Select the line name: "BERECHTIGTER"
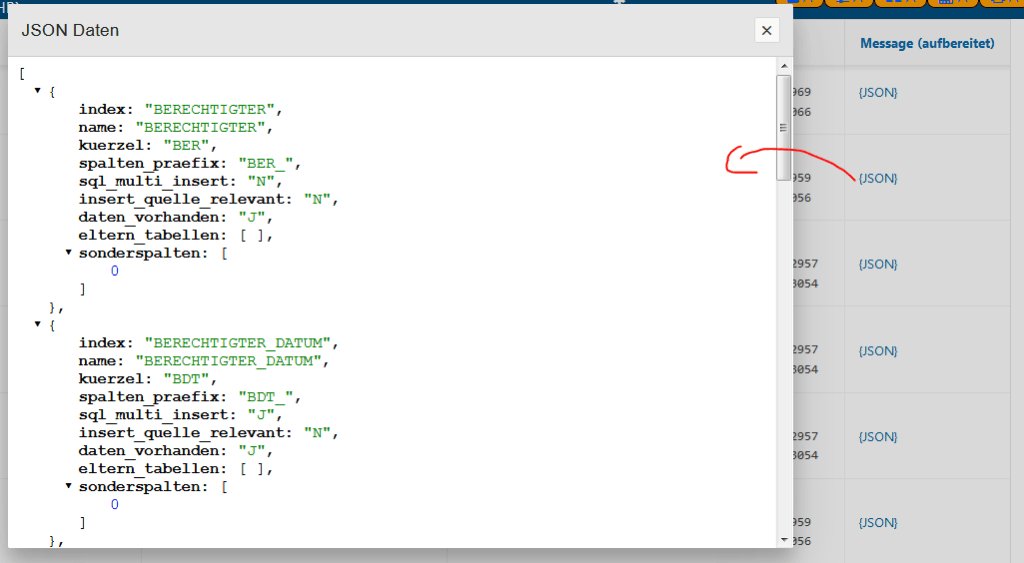 point(176,127)
